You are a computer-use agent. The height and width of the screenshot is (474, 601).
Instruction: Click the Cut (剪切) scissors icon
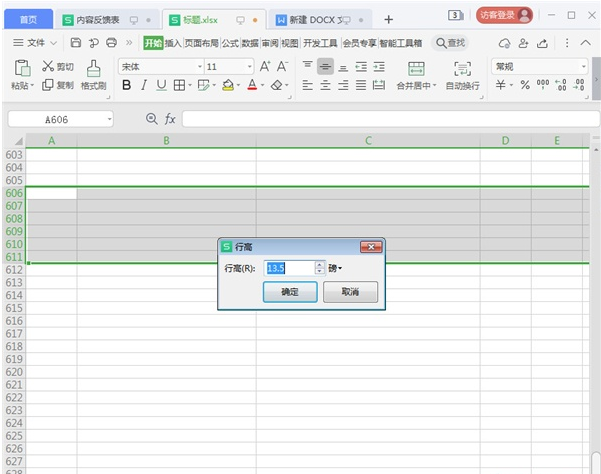coord(47,66)
